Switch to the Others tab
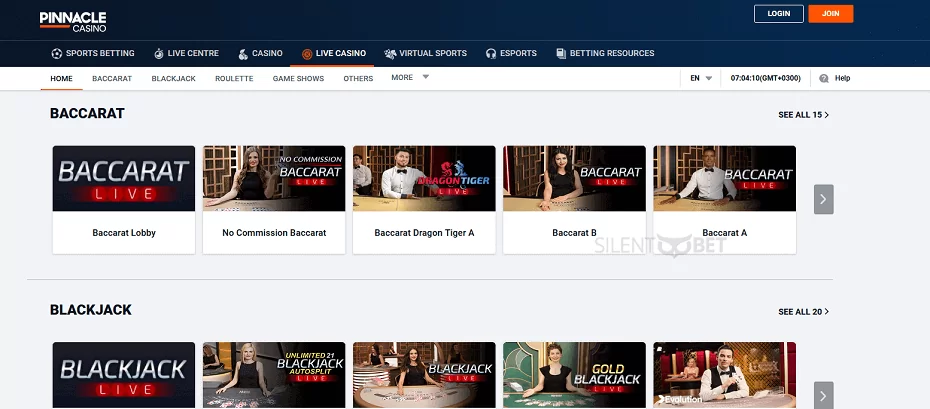 pyautogui.click(x=358, y=78)
